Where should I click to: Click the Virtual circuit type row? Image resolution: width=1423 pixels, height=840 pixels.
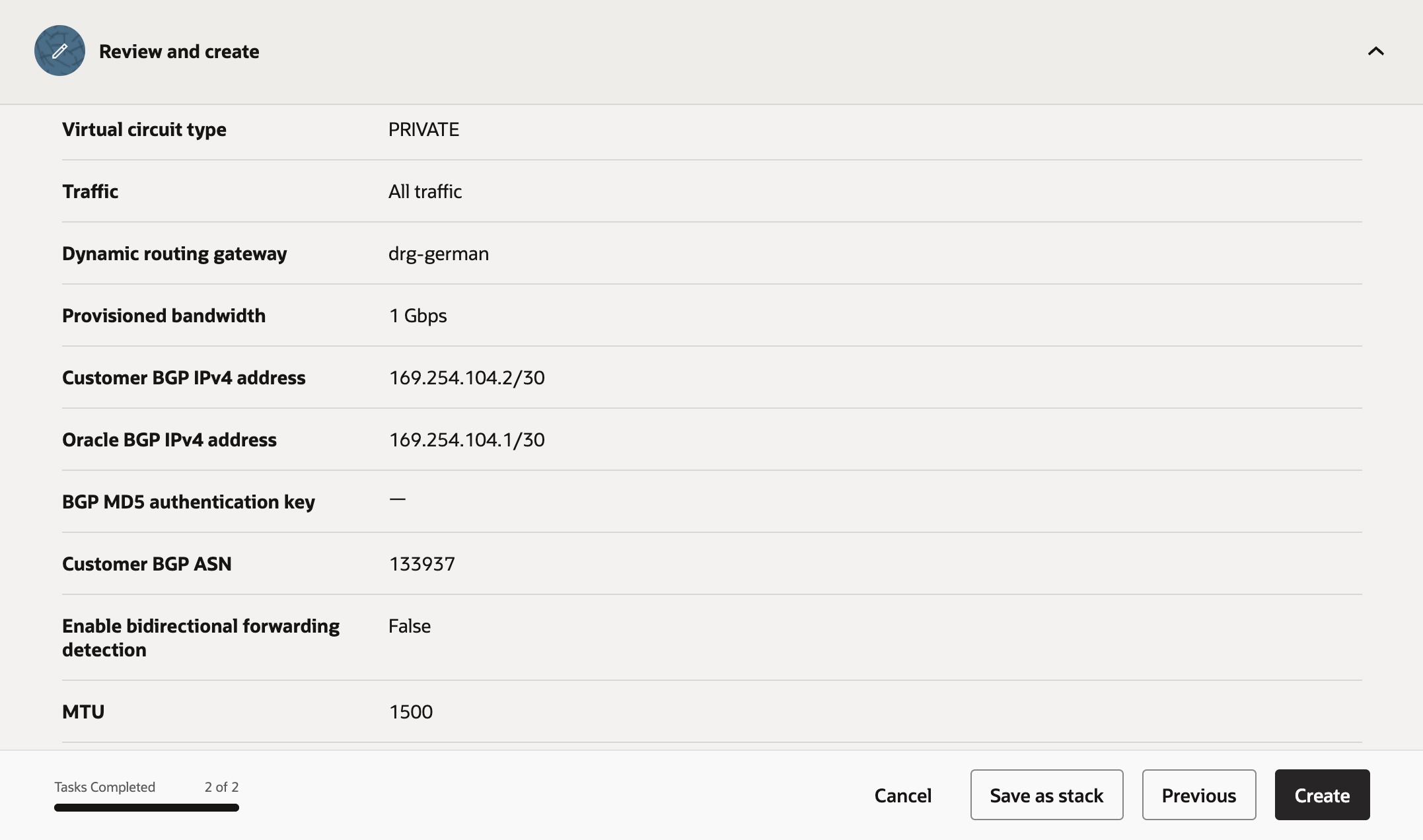pos(144,129)
